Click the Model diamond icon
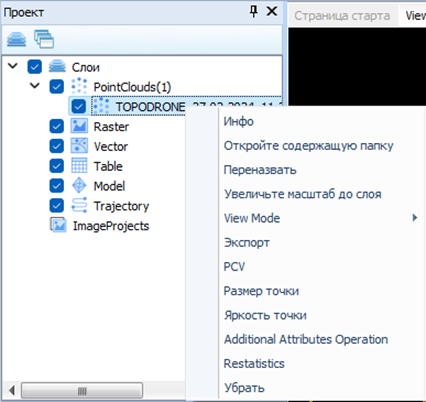Viewport: 426px width, 402px height. tap(79, 186)
